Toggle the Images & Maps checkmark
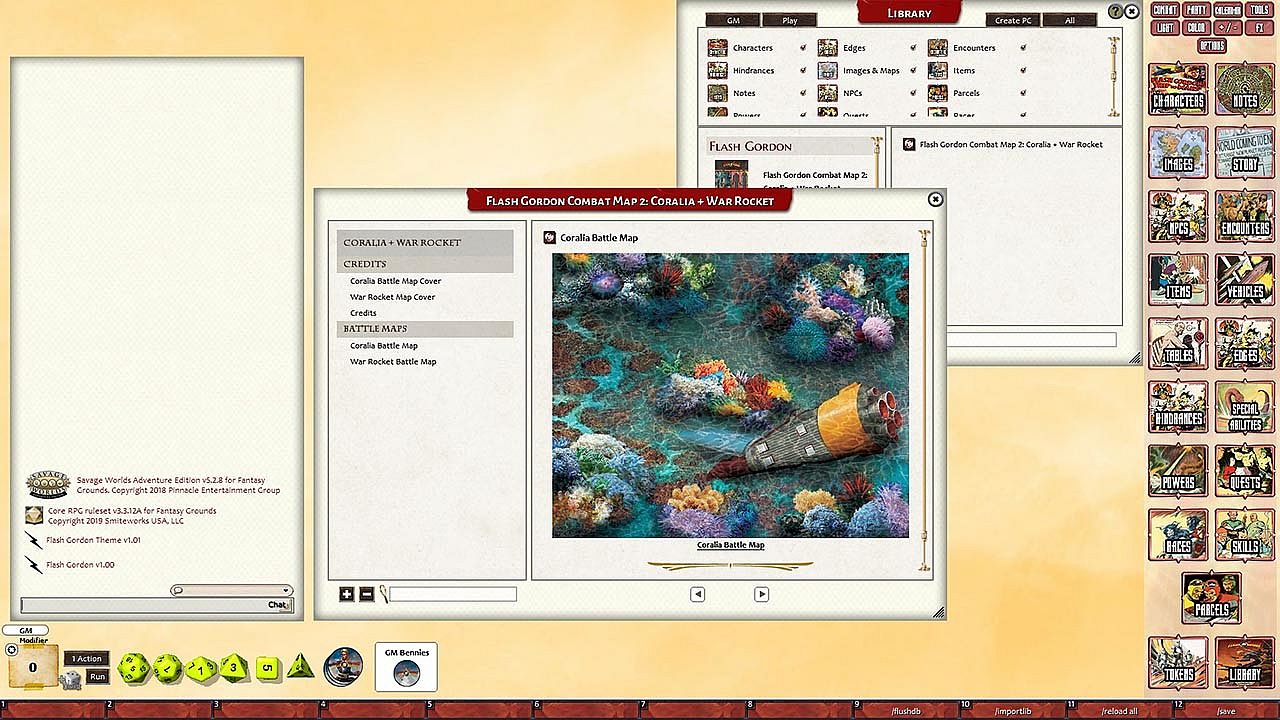Image resolution: width=1280 pixels, height=720 pixels. (x=913, y=71)
